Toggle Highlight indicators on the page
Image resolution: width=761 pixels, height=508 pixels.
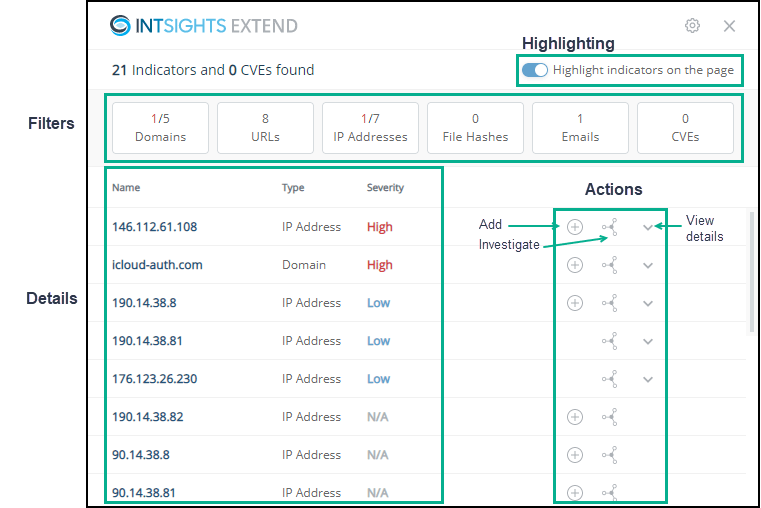pyautogui.click(x=534, y=70)
